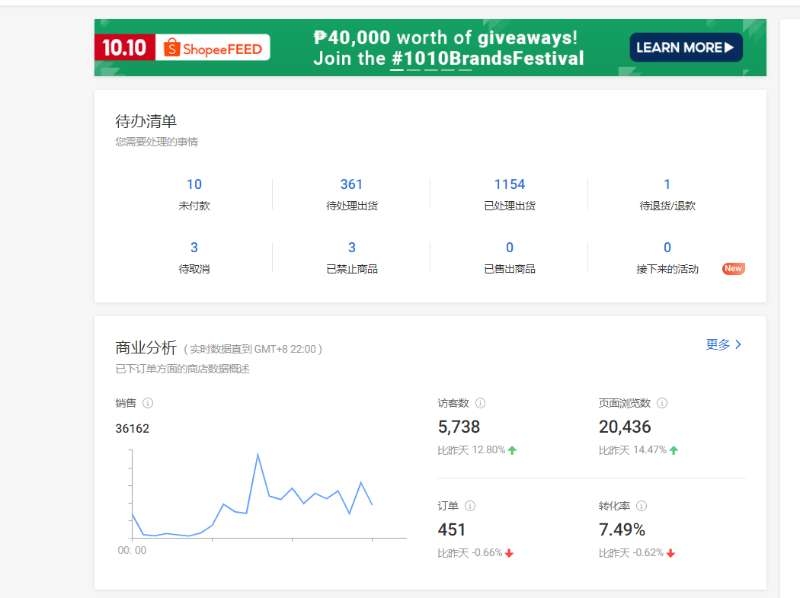This screenshot has width=800, height=598.
Task: Open the info icon beside 转化率
Action: 641,504
